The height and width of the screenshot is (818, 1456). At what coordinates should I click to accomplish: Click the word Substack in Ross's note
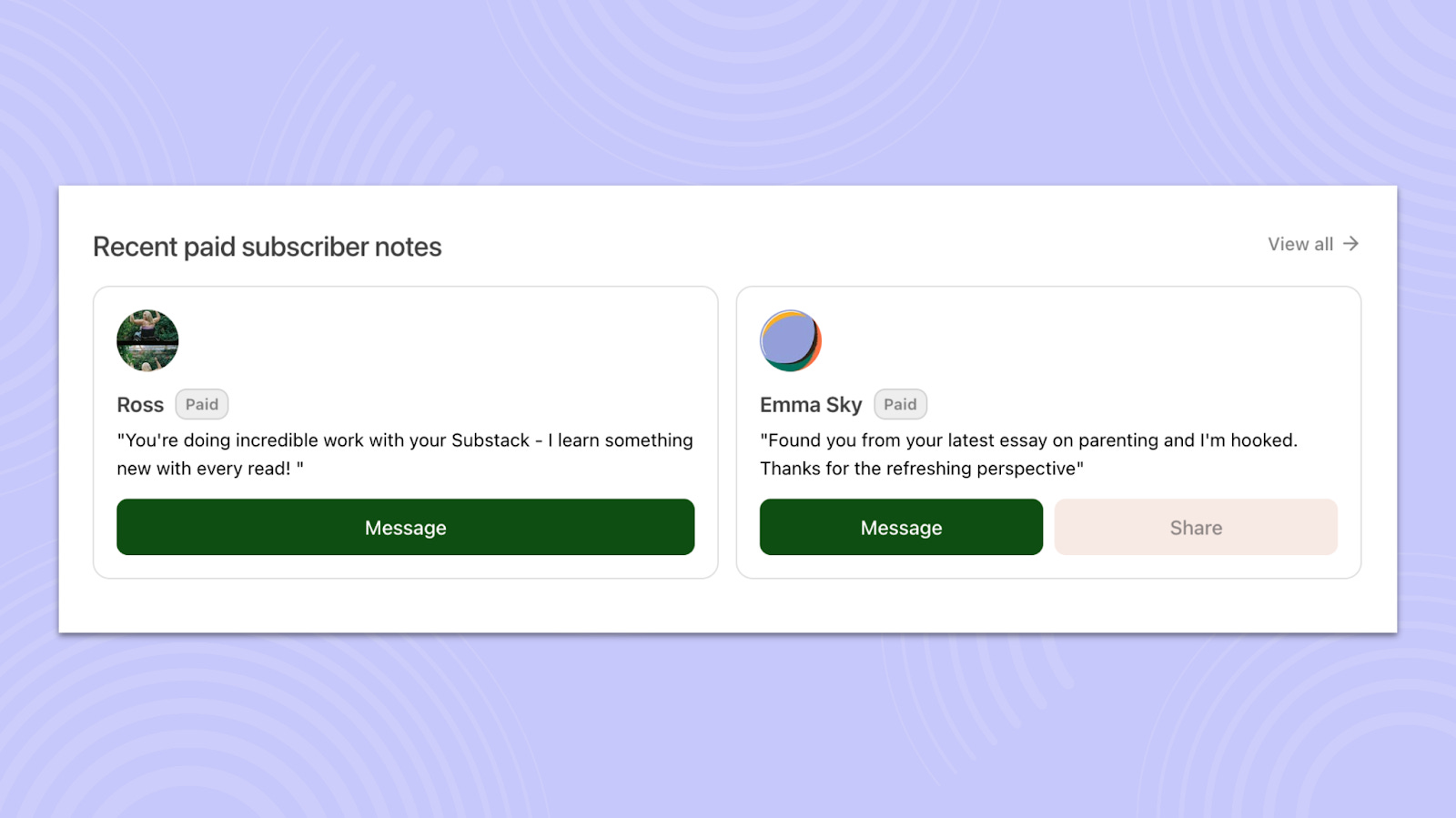click(489, 439)
